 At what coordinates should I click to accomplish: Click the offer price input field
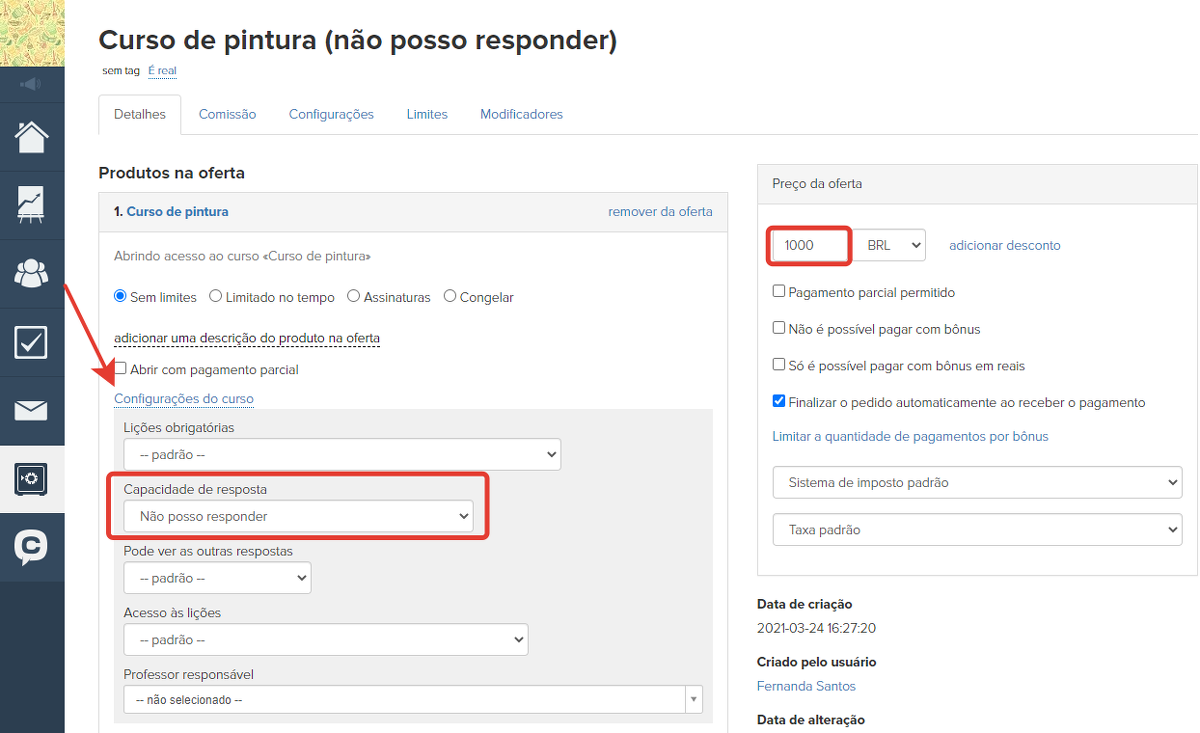click(809, 245)
